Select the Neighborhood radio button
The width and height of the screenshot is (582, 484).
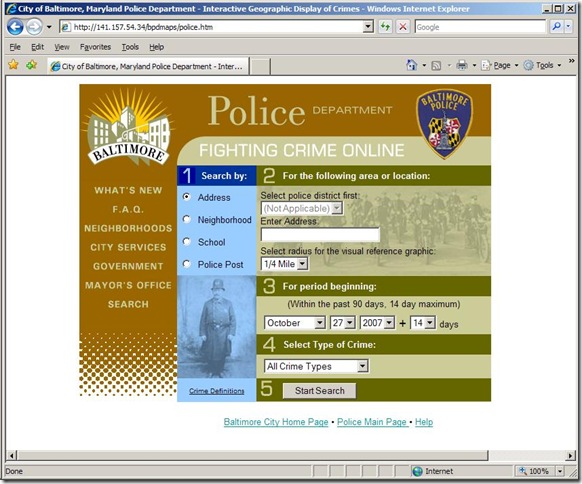point(187,219)
